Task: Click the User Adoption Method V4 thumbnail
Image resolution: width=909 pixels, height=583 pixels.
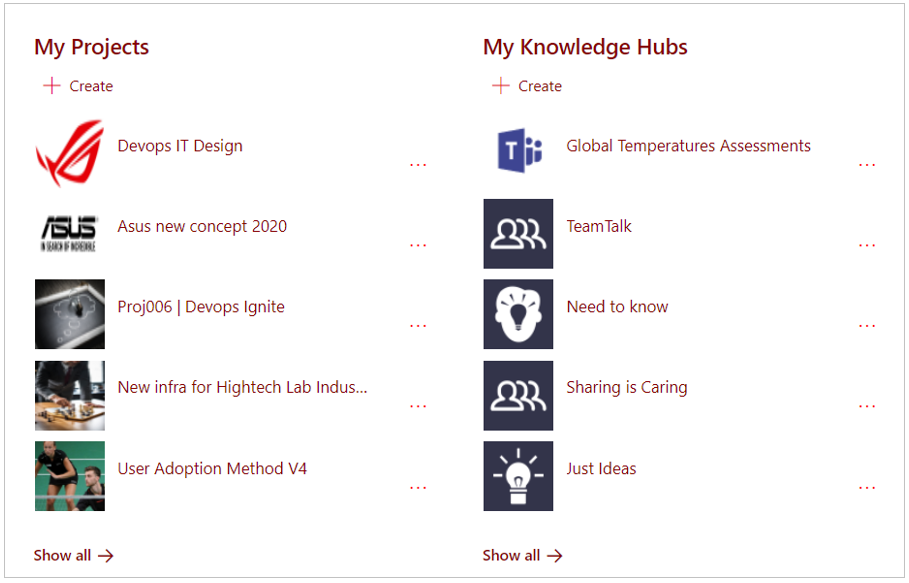Action: (x=70, y=476)
